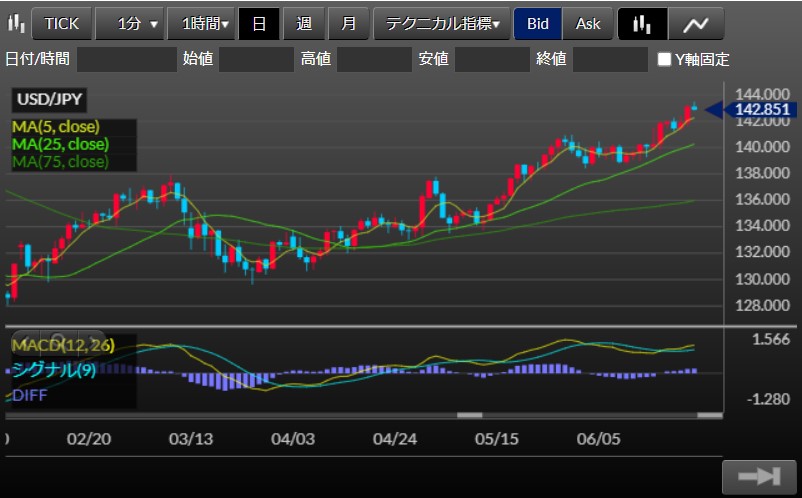Click the 06/05 date axis label
The width and height of the screenshot is (802, 498).
pyautogui.click(x=598, y=439)
